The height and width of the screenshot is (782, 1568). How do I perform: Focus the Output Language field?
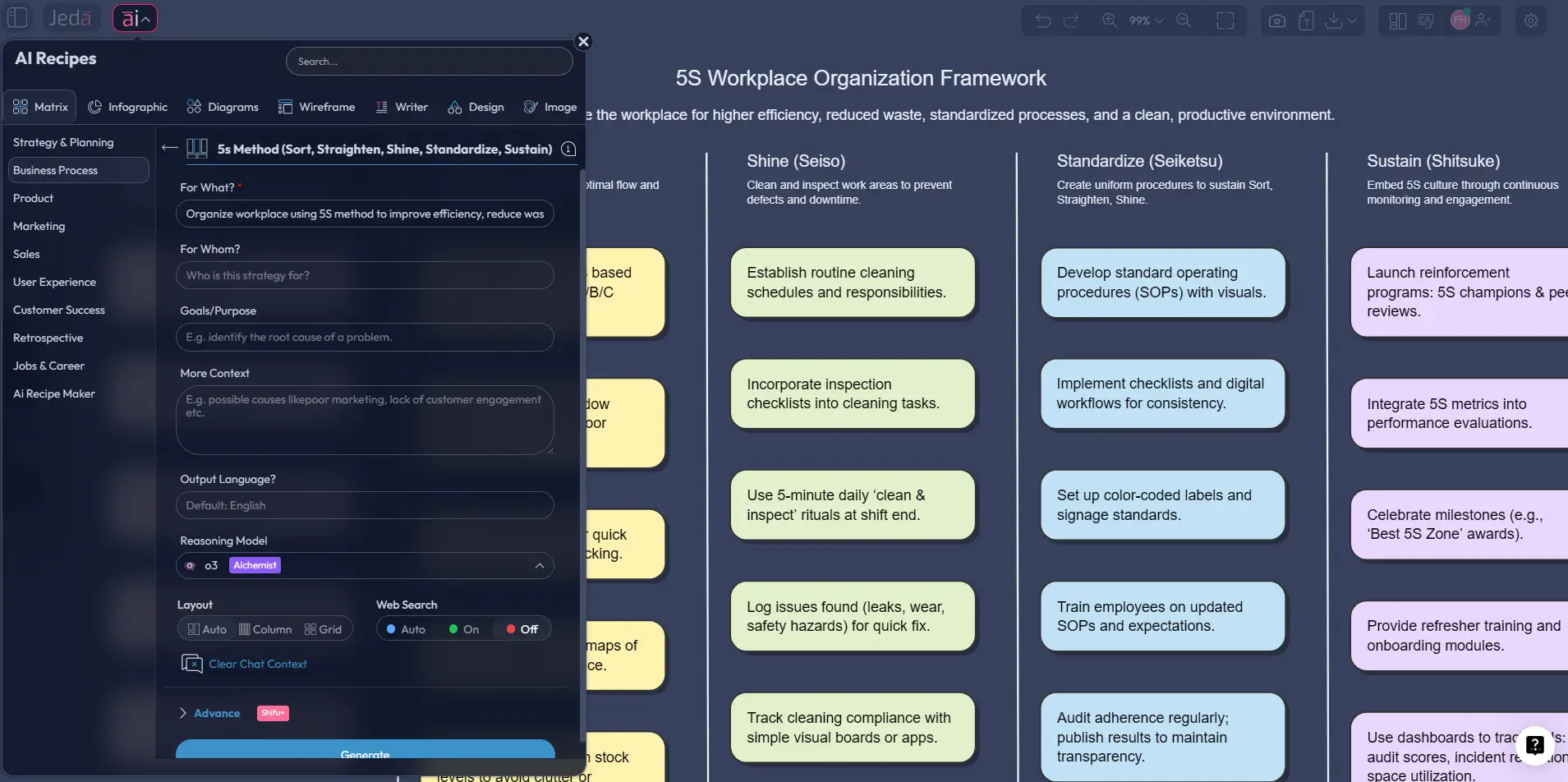(365, 505)
